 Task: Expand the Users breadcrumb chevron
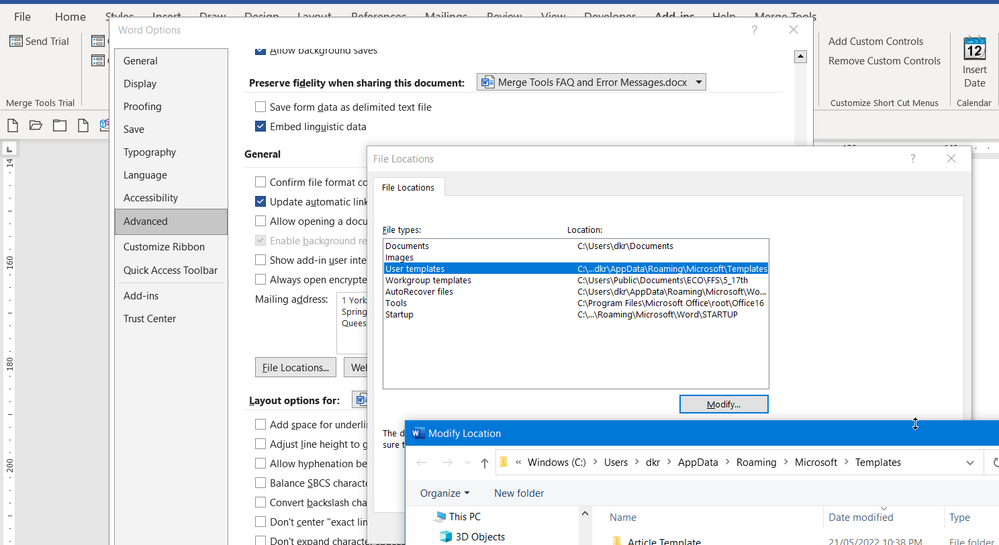(x=637, y=463)
